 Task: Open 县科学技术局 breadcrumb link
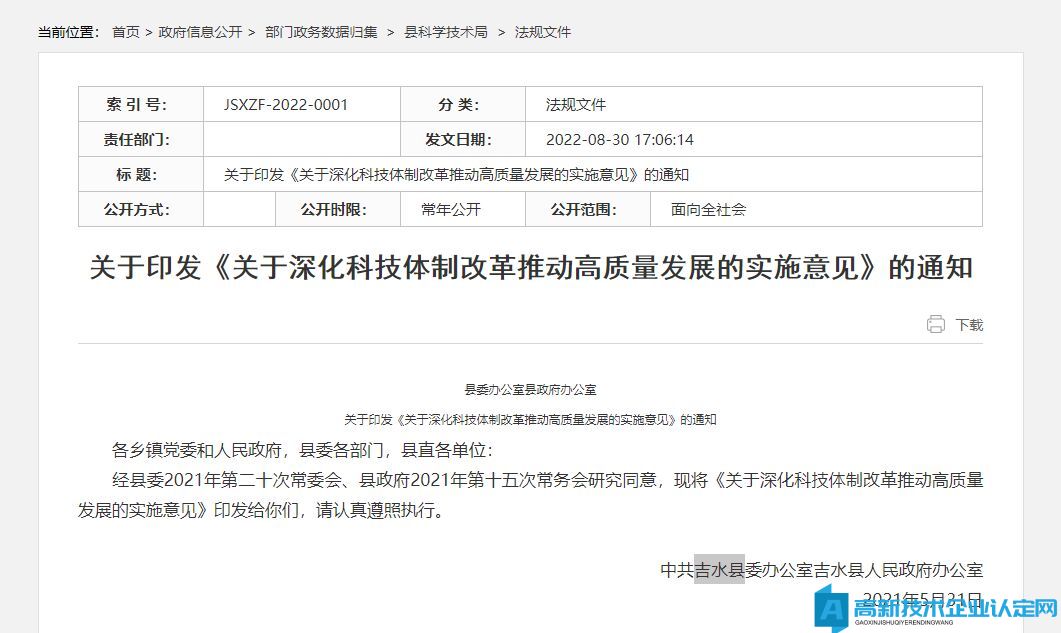pos(445,32)
